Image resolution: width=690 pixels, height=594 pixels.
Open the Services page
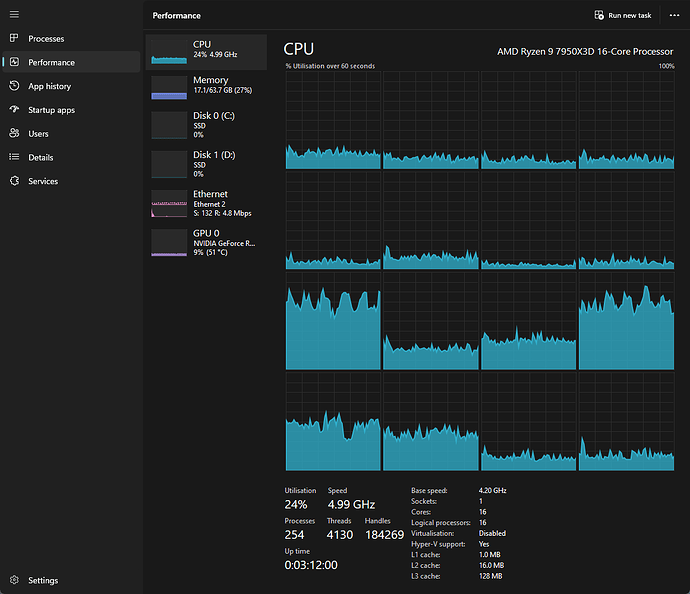pyautogui.click(x=71, y=181)
